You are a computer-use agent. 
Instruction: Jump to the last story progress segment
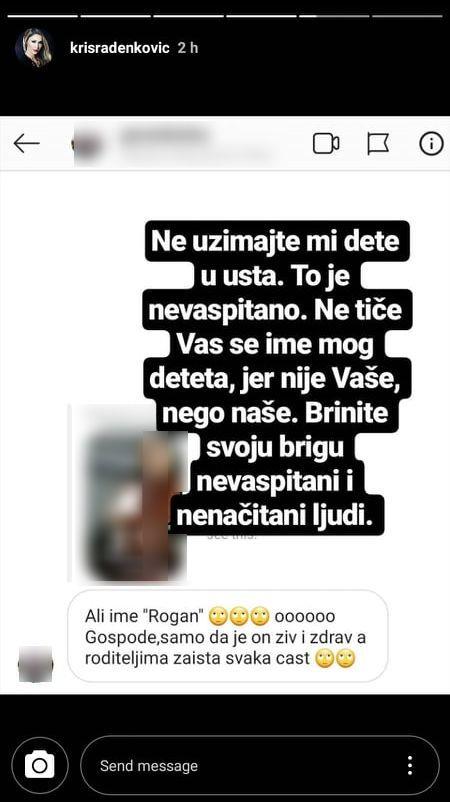point(407,16)
